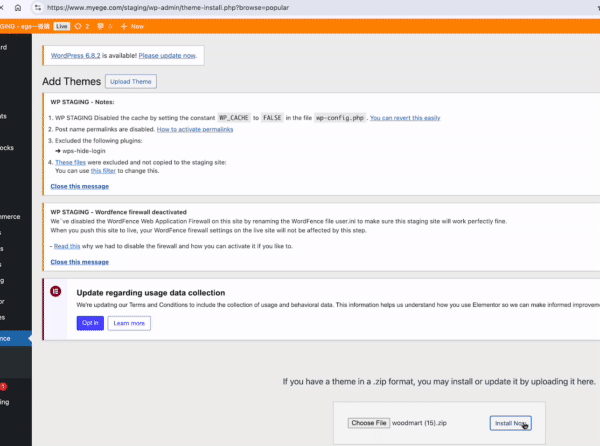This screenshot has height=446, width=600.
Task: Click the stop loading X icon in browser
Action: (x=2, y=8)
